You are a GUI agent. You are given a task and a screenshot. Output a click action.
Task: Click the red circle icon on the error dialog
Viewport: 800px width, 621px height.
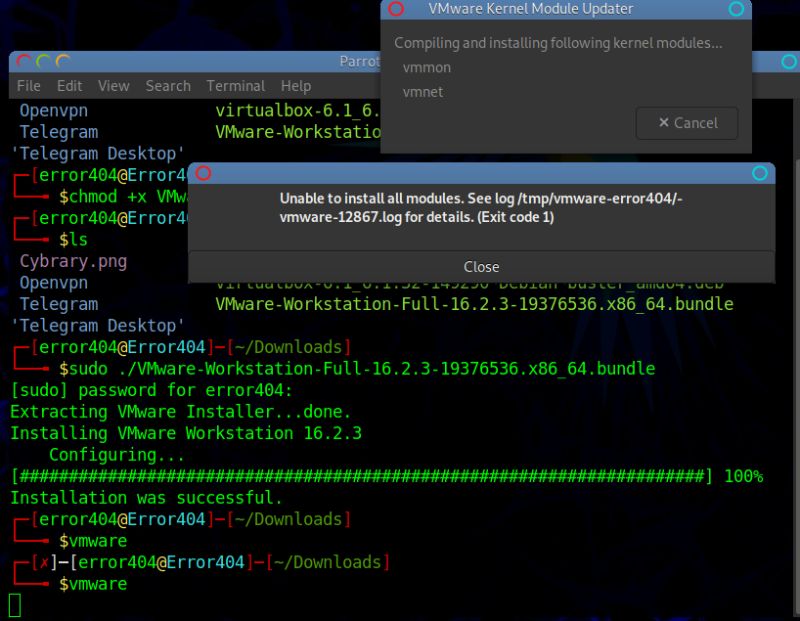point(203,172)
